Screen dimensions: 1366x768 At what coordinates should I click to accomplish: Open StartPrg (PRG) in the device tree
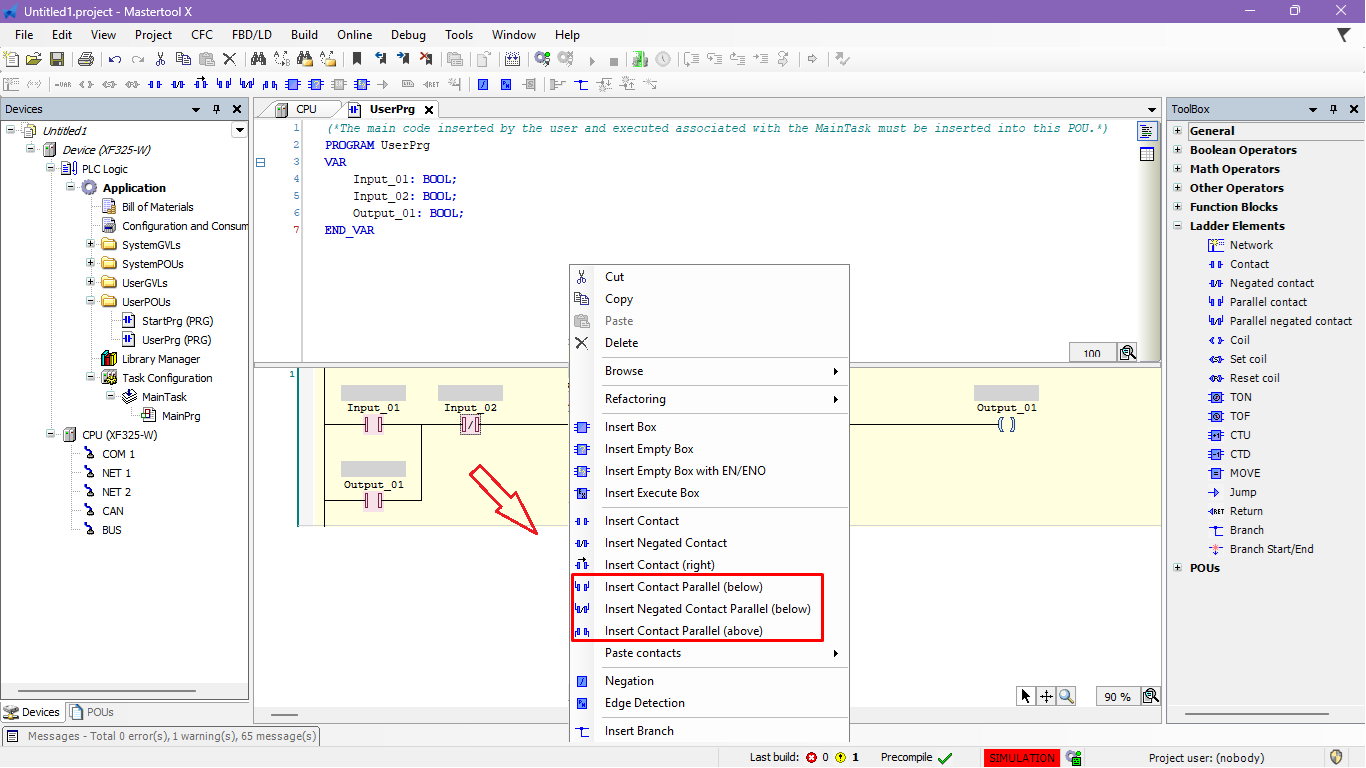click(x=177, y=321)
